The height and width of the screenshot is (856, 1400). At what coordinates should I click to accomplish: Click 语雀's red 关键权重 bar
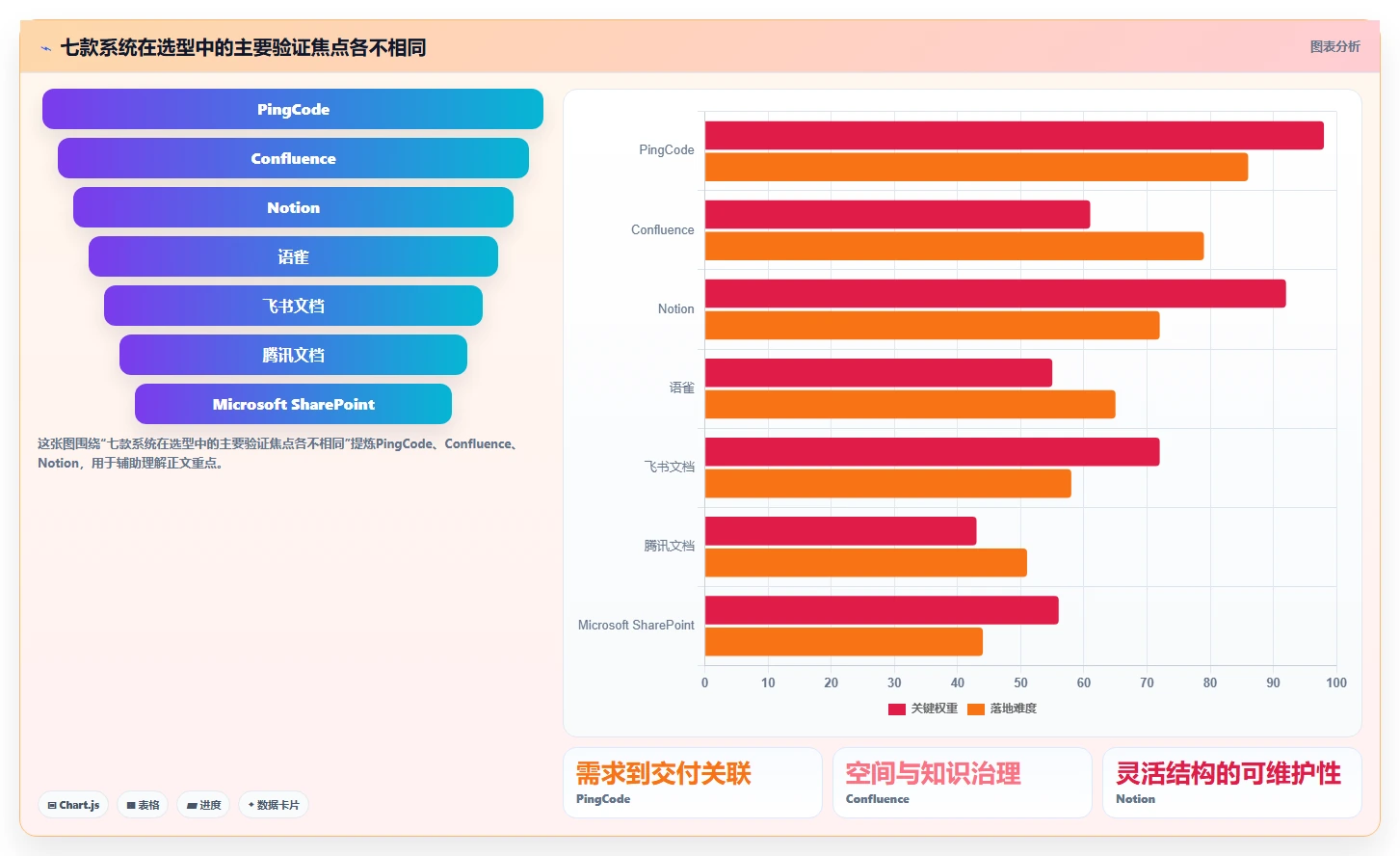click(879, 373)
